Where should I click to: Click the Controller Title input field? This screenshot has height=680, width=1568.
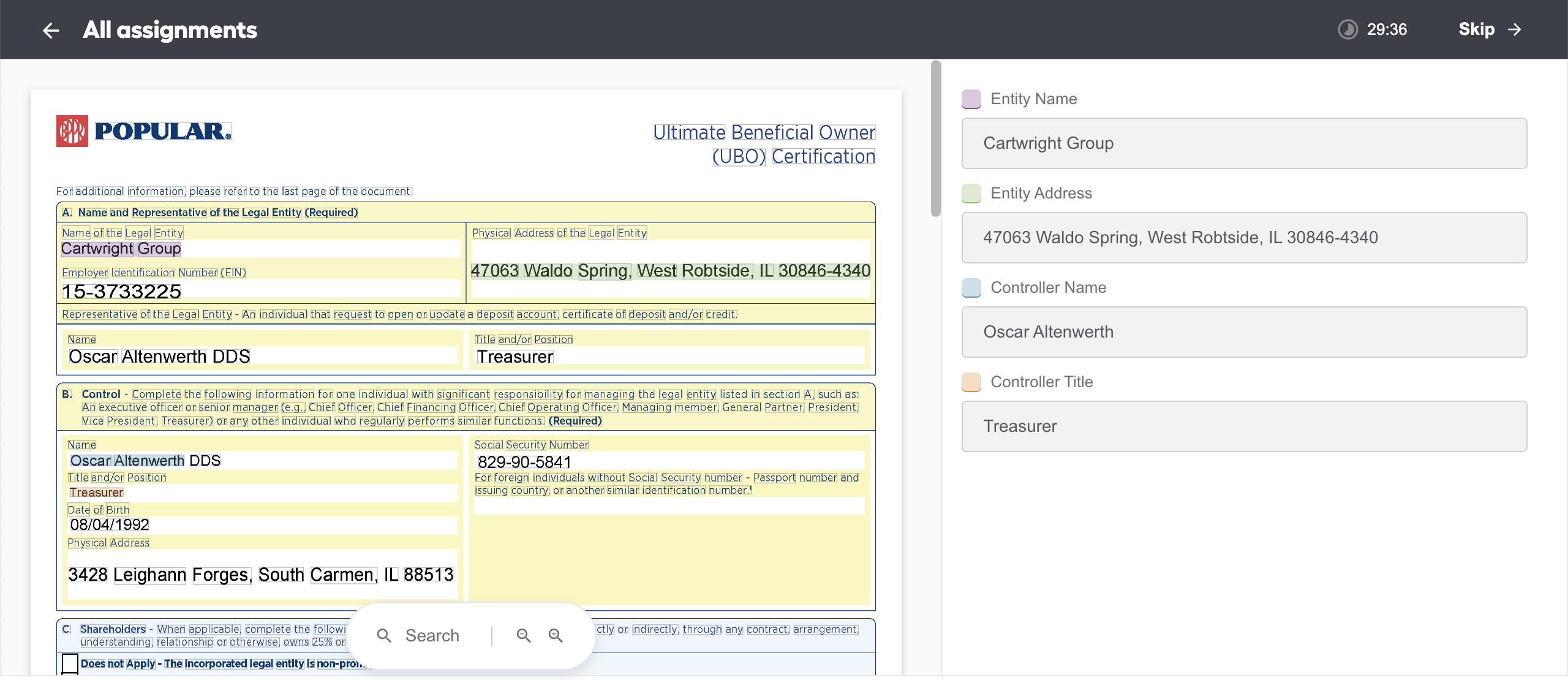[1244, 426]
